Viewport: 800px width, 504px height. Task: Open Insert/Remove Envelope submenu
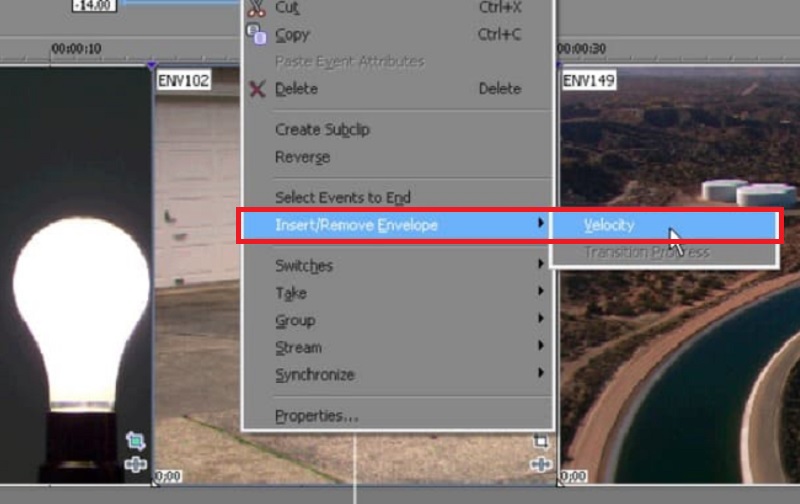(395, 225)
